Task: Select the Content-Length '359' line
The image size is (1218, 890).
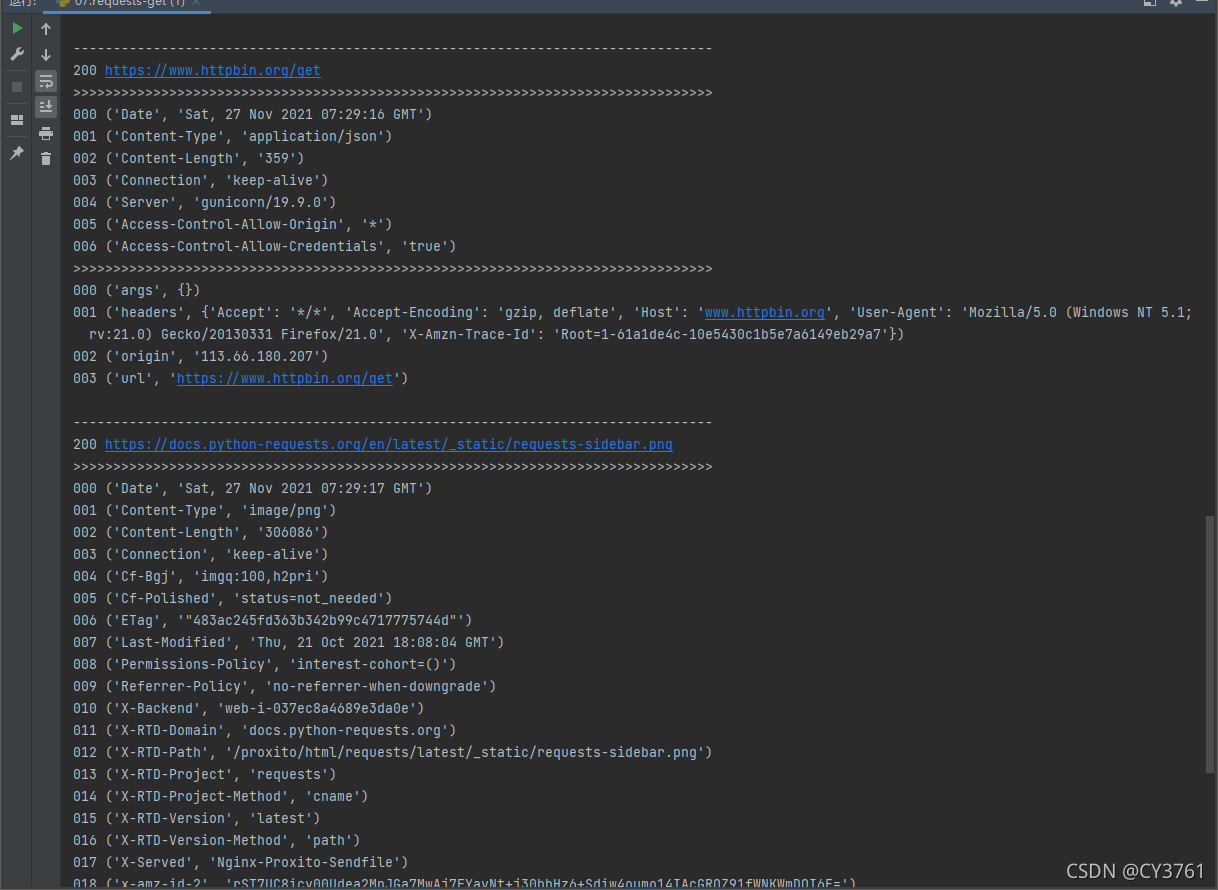Action: tap(189, 159)
